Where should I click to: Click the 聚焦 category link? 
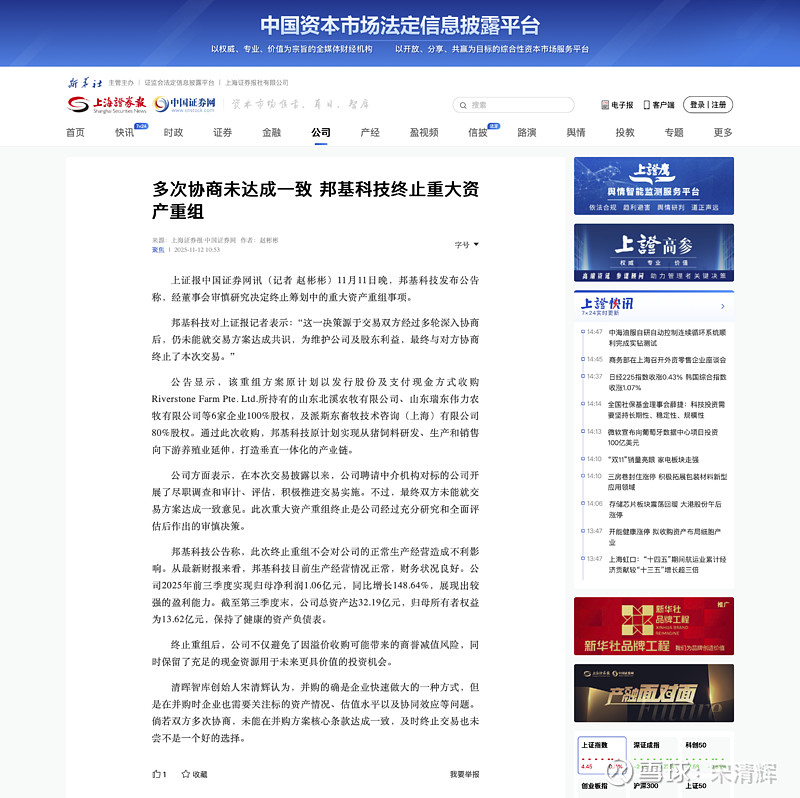click(x=158, y=250)
